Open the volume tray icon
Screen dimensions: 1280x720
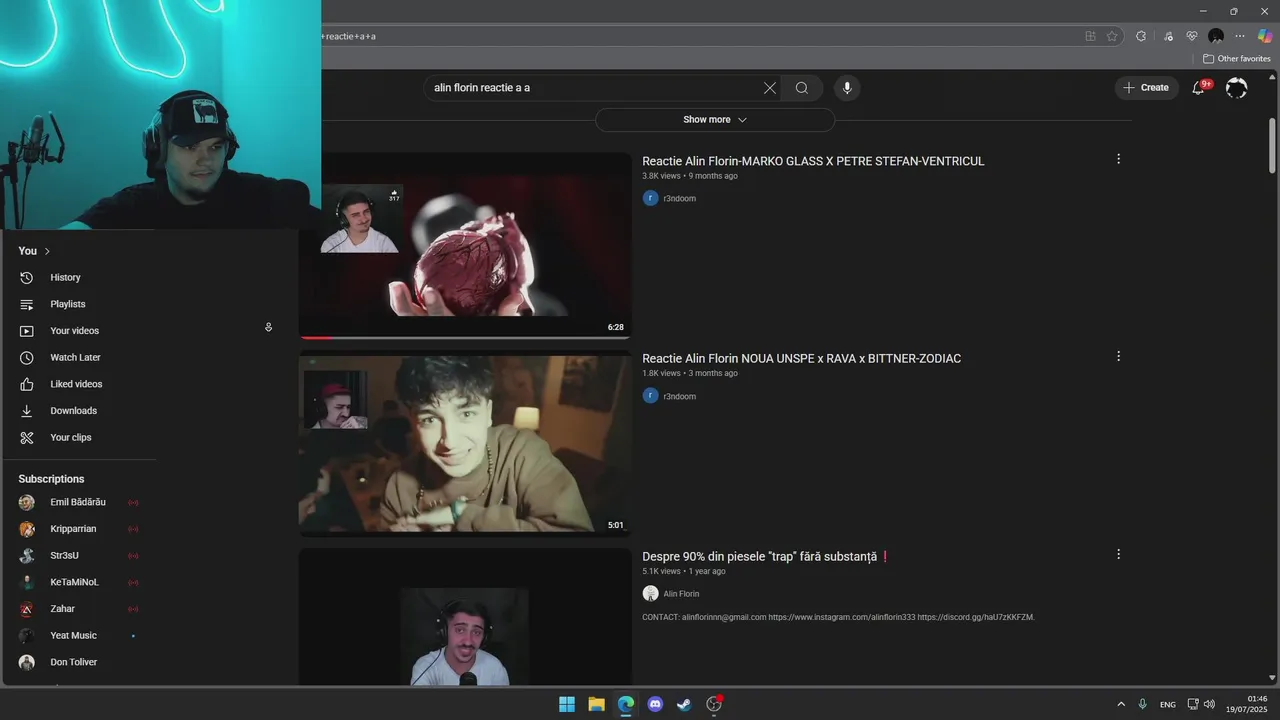pyautogui.click(x=1209, y=704)
